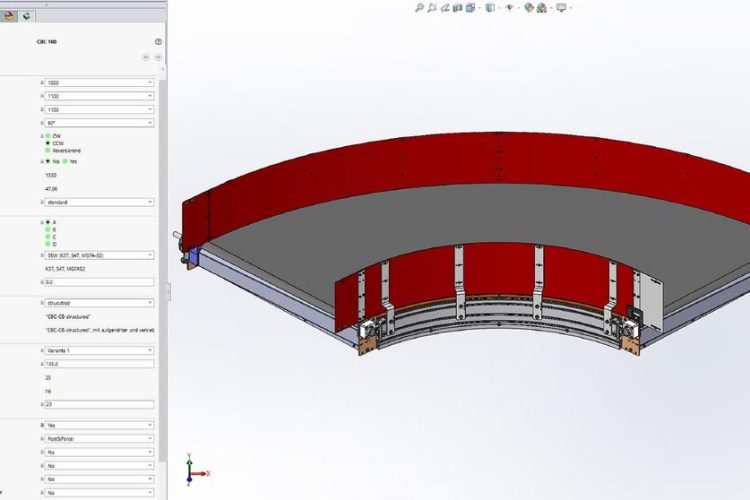Select the Reversierend radio button

coord(47,151)
